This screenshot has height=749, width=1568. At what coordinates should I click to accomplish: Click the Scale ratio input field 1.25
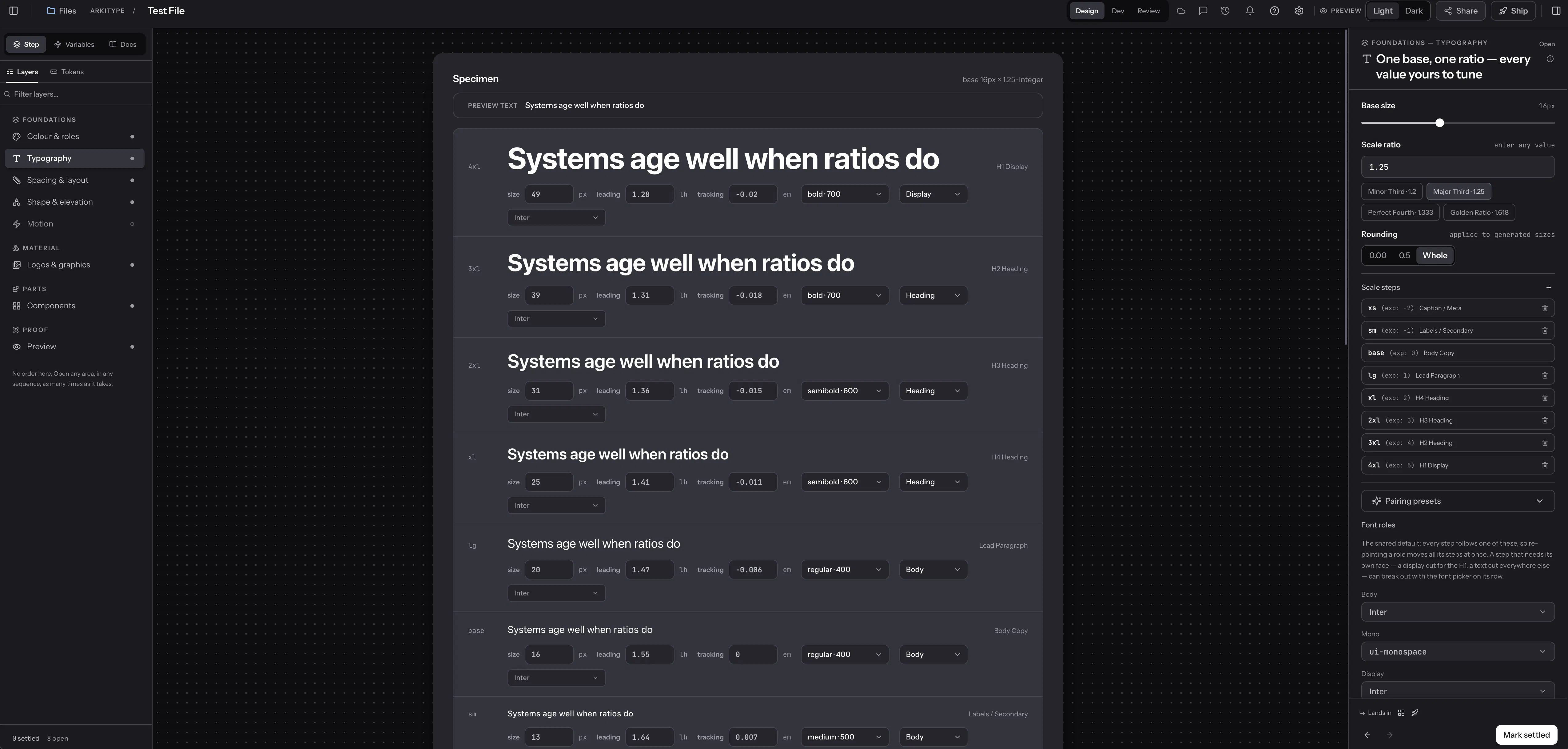(1458, 167)
